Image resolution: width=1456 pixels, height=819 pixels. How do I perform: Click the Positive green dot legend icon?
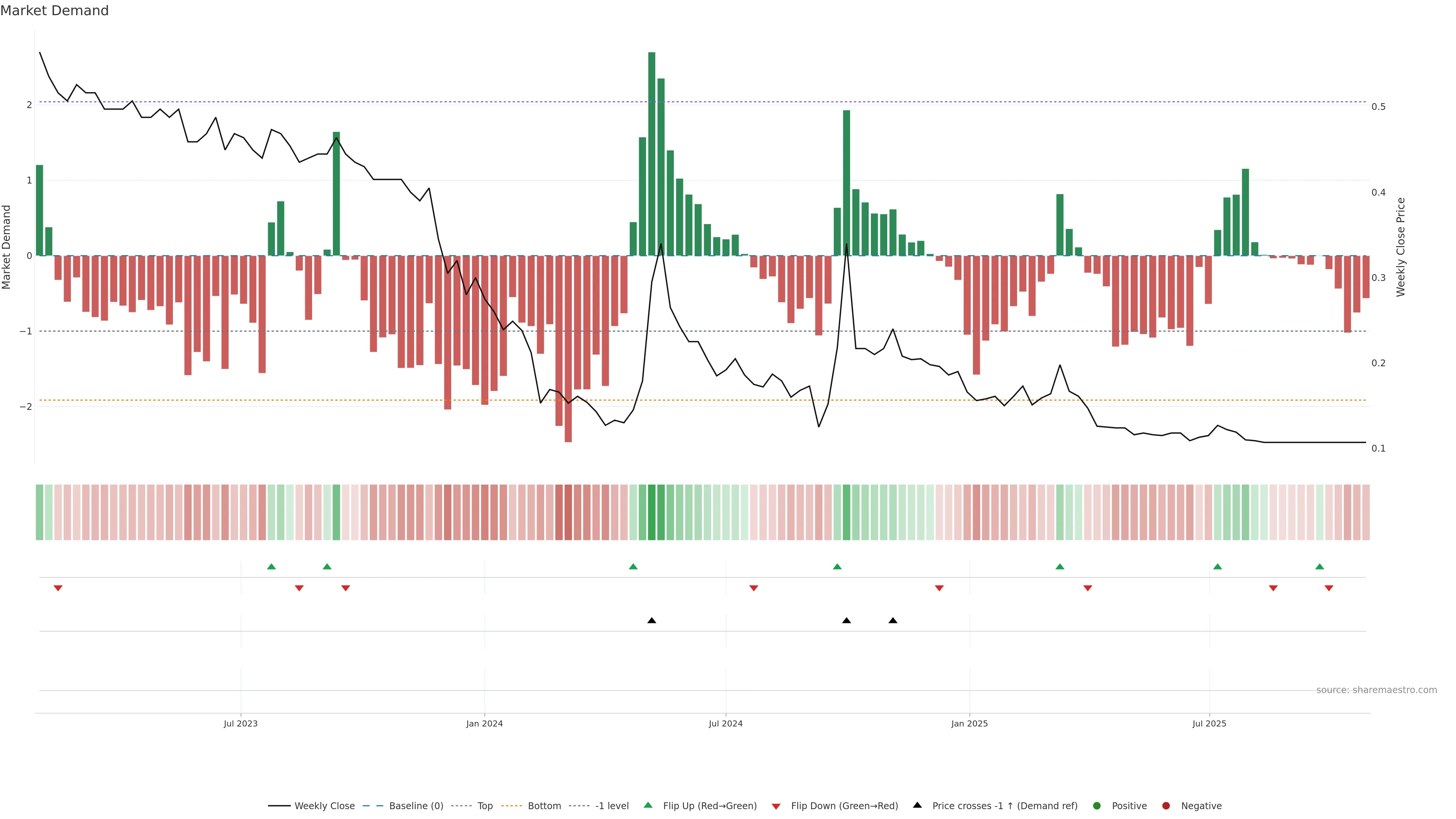coord(1097,806)
